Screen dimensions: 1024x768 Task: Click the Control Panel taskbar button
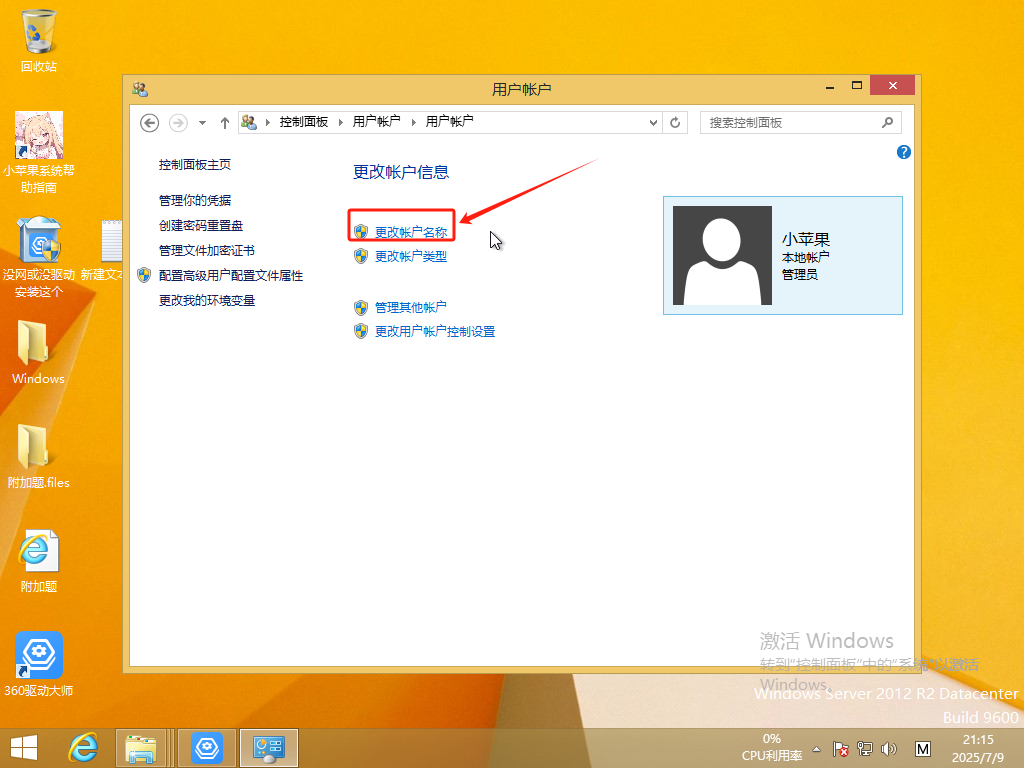point(268,748)
